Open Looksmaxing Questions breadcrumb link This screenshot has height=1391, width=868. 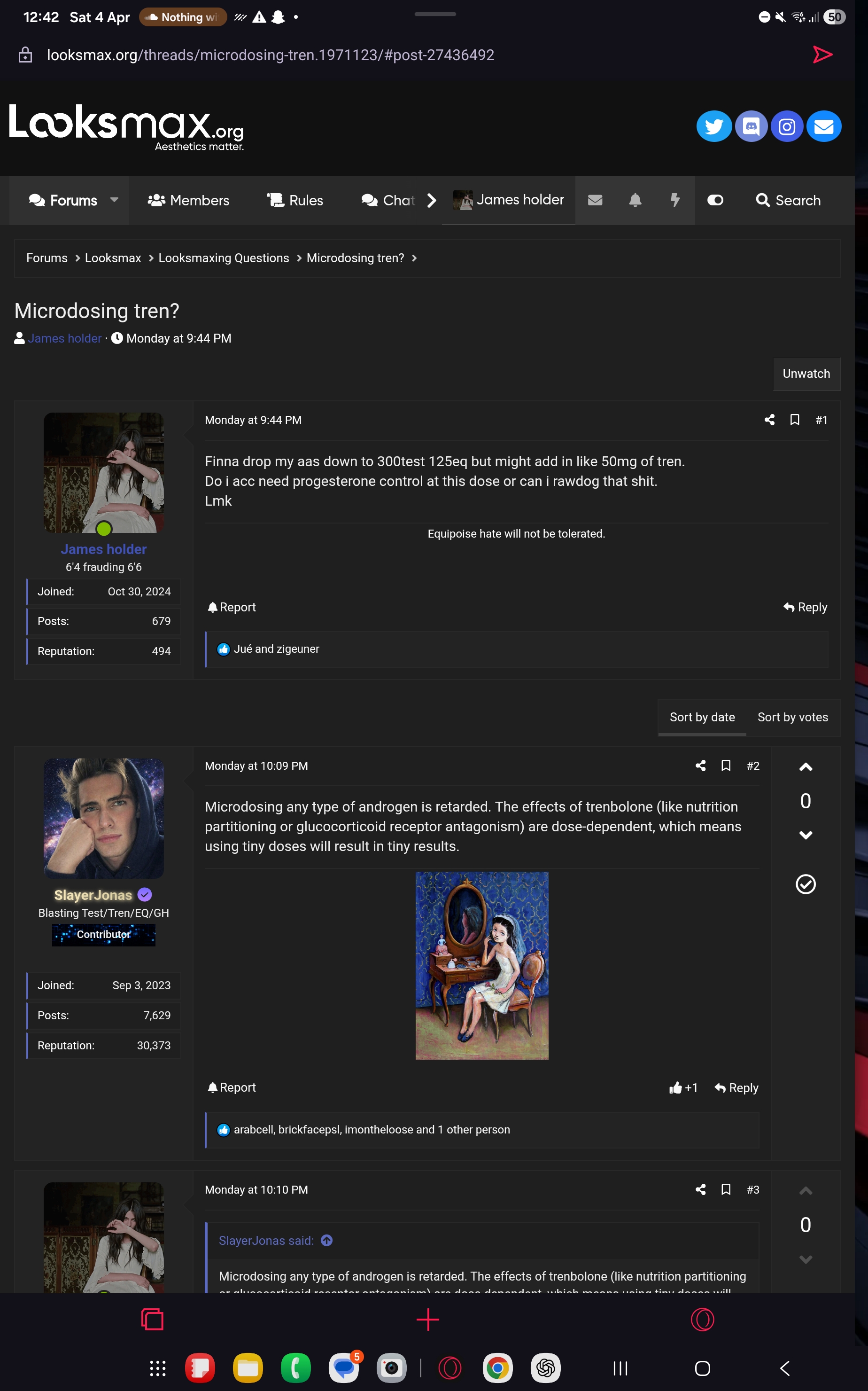223,258
